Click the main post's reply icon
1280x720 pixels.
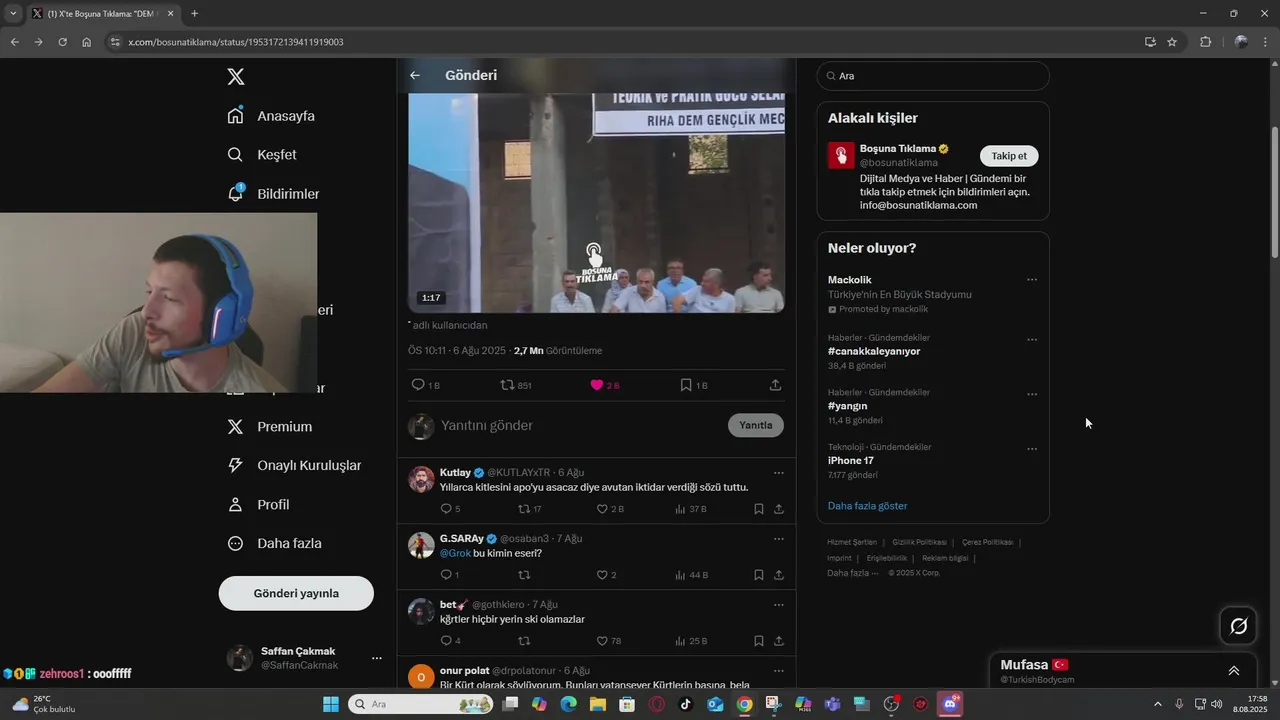coord(418,384)
